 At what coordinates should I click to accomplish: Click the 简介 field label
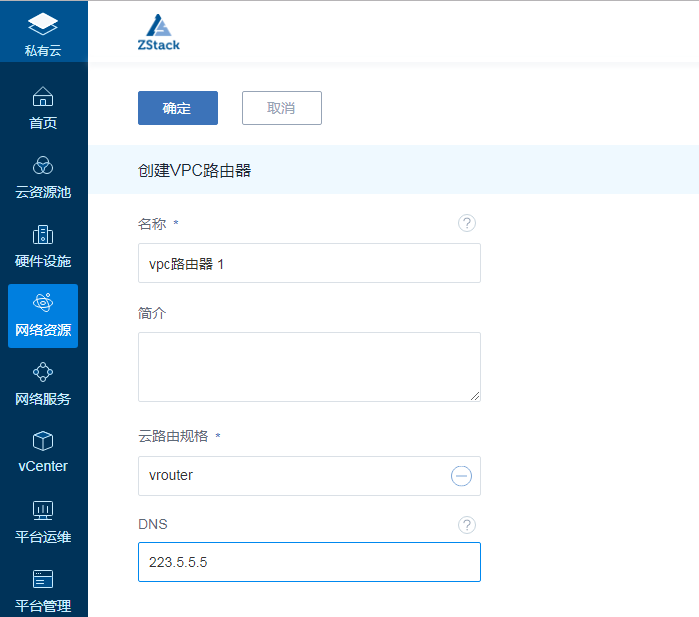click(x=152, y=313)
